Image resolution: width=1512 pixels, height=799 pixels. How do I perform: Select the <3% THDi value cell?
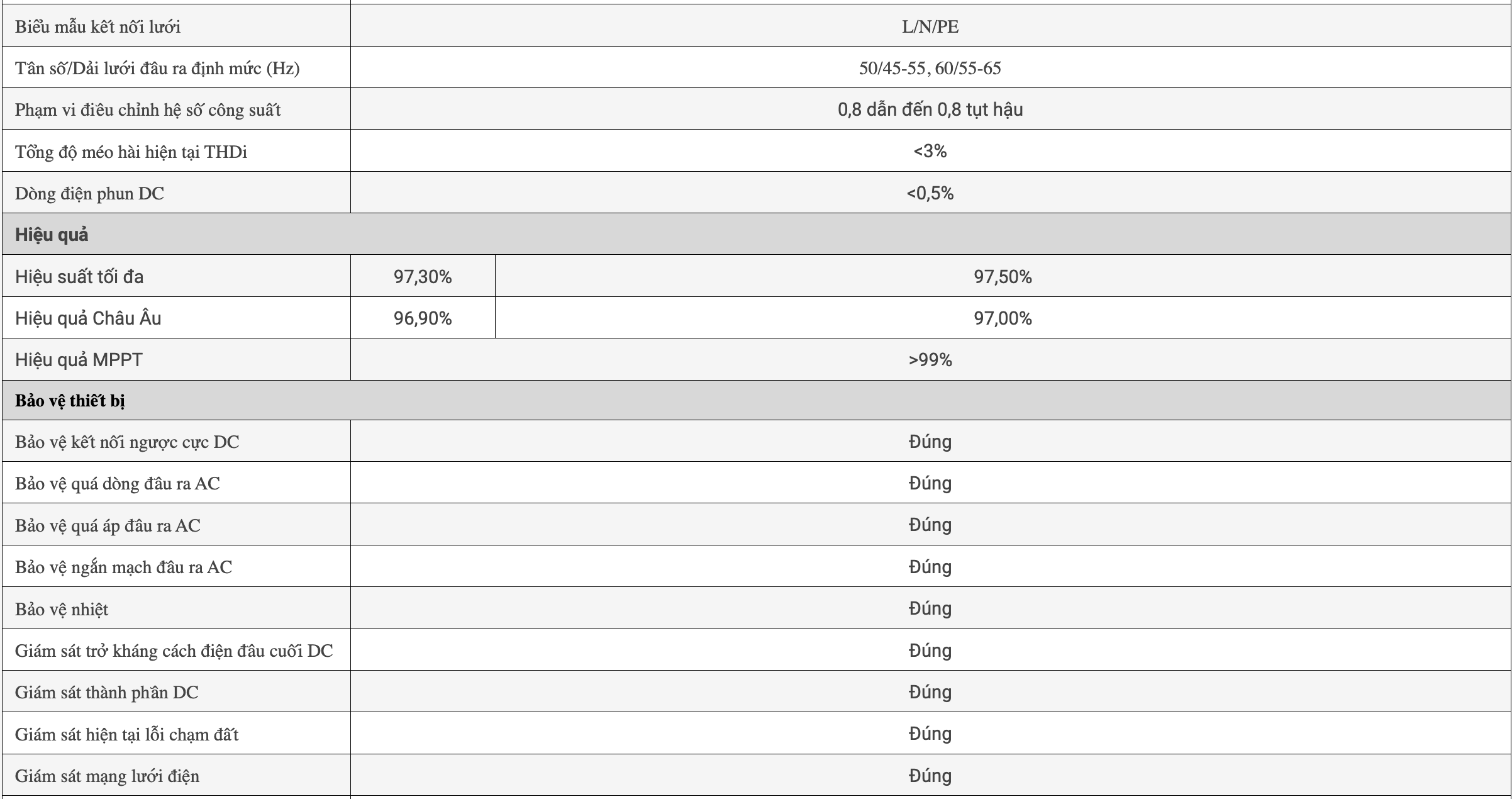pyautogui.click(x=930, y=151)
